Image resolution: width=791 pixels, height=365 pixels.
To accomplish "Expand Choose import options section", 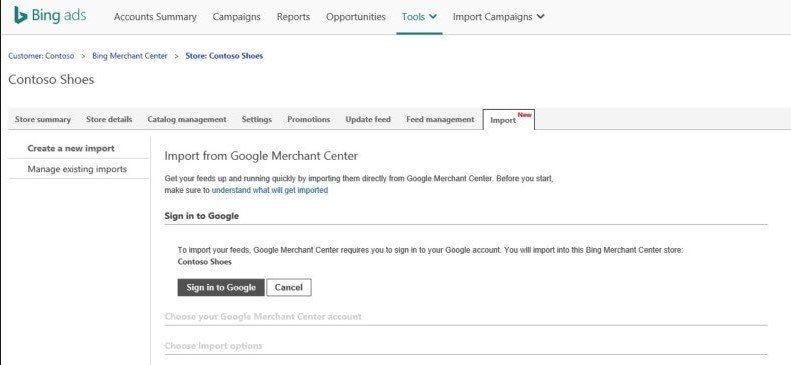I will (x=213, y=346).
